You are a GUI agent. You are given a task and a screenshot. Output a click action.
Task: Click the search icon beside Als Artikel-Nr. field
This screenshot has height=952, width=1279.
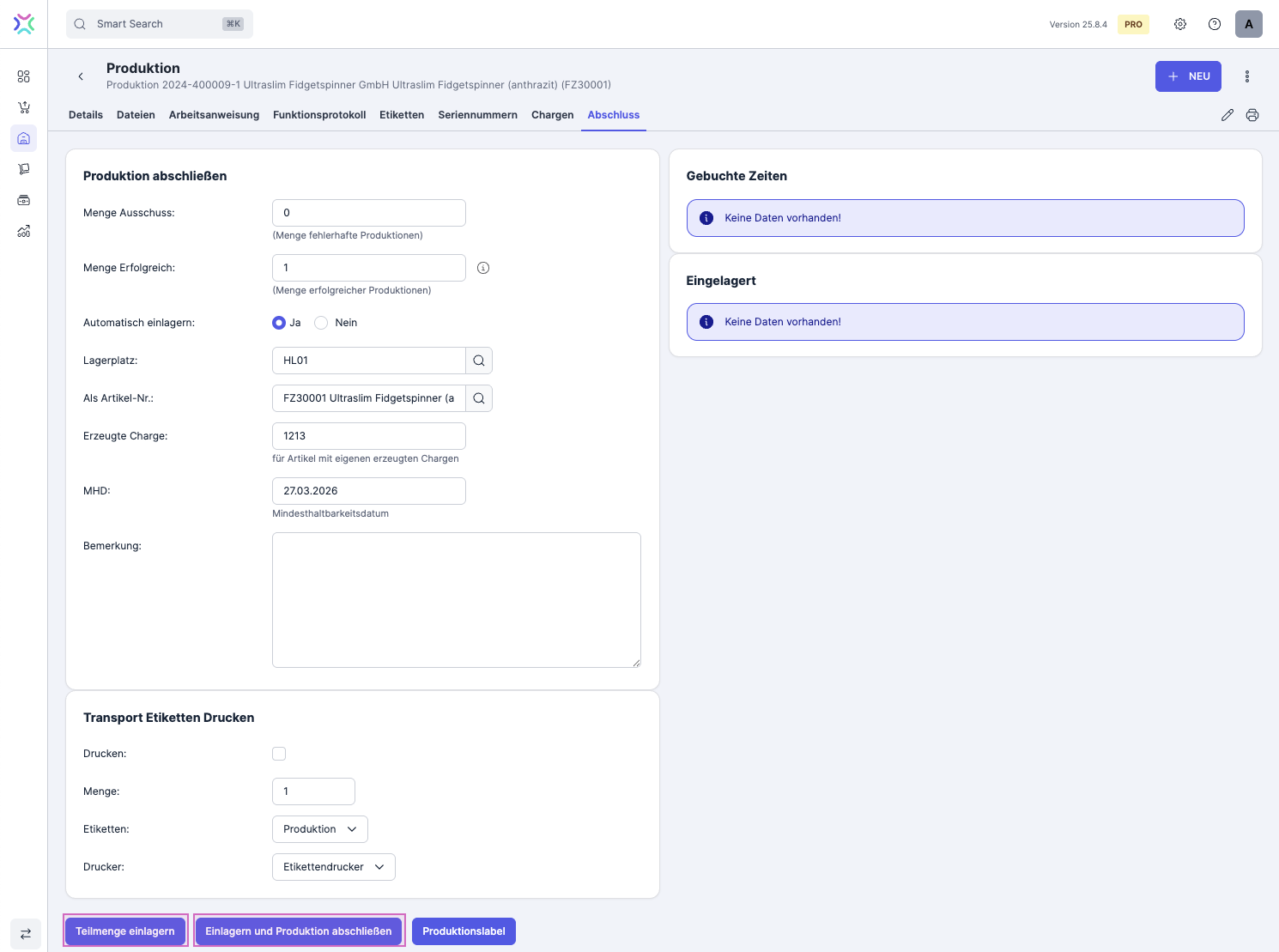click(x=479, y=398)
